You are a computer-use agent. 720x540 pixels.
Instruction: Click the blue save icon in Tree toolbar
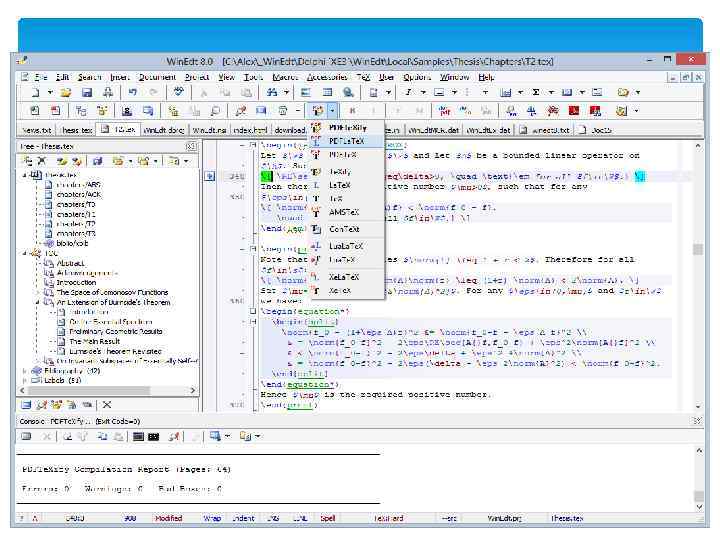point(97,161)
